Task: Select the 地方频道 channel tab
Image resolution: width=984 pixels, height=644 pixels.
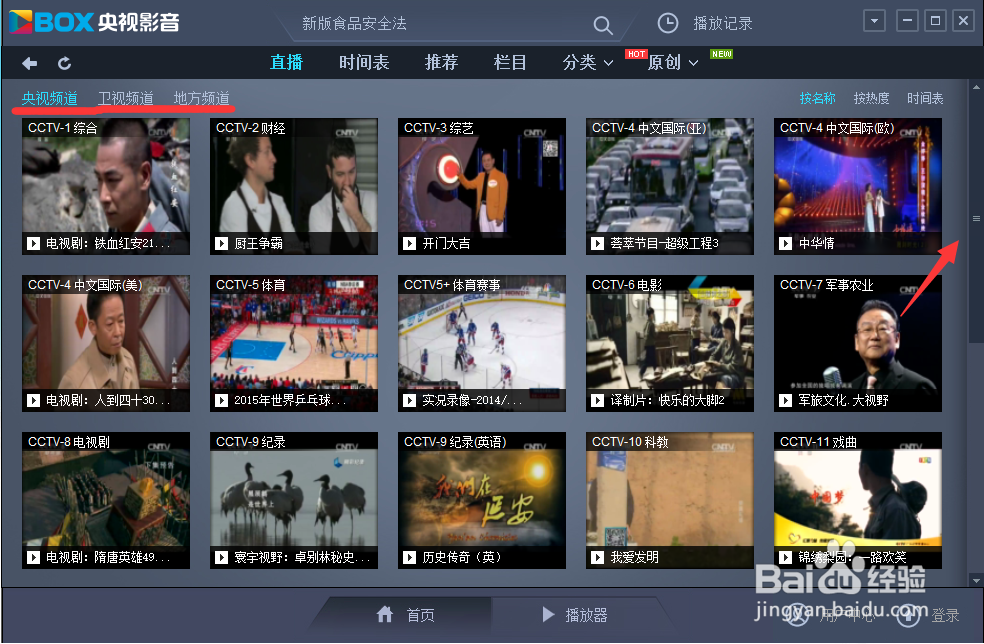Action: coord(201,98)
